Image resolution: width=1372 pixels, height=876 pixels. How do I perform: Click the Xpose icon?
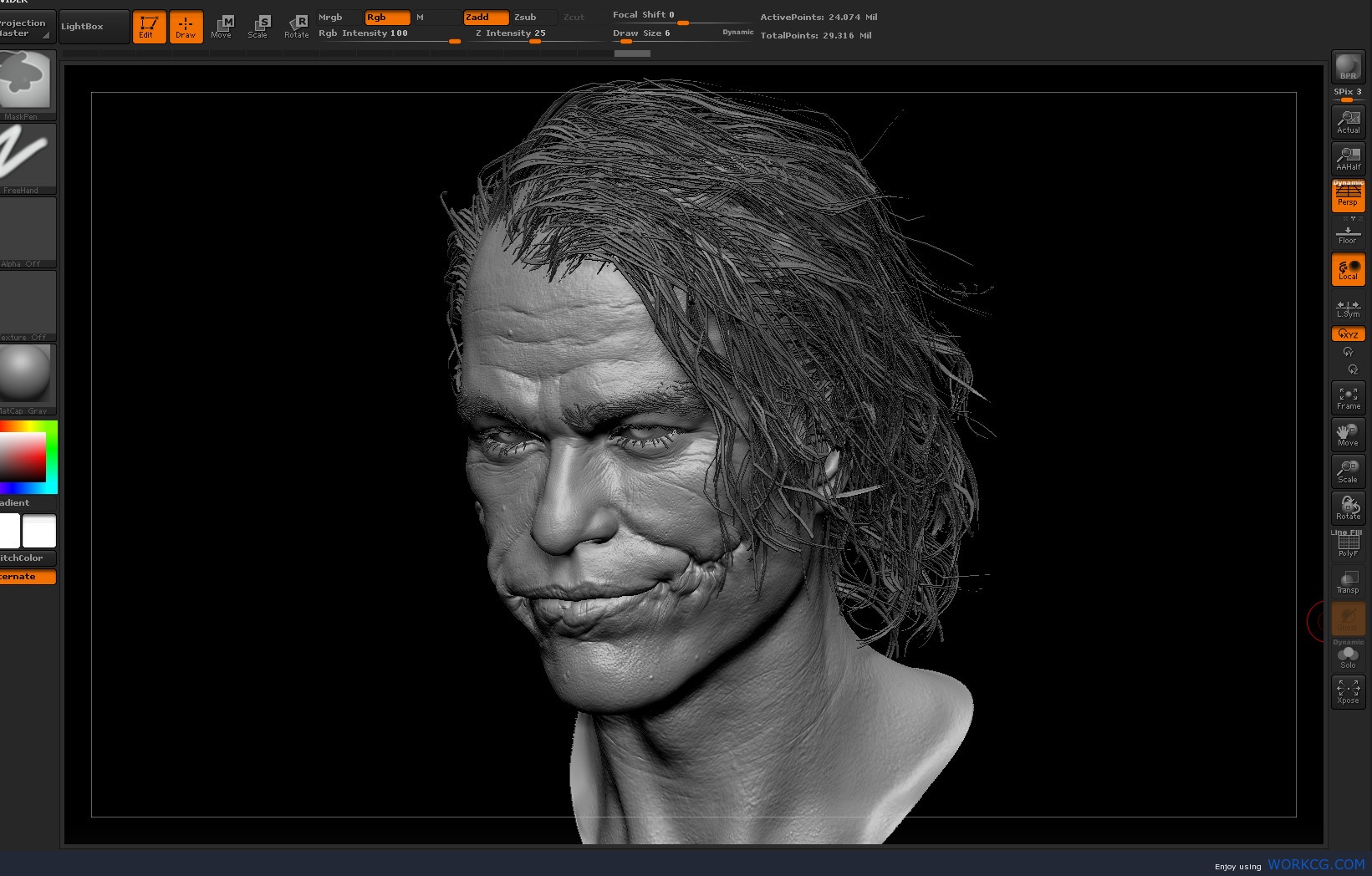[x=1348, y=692]
